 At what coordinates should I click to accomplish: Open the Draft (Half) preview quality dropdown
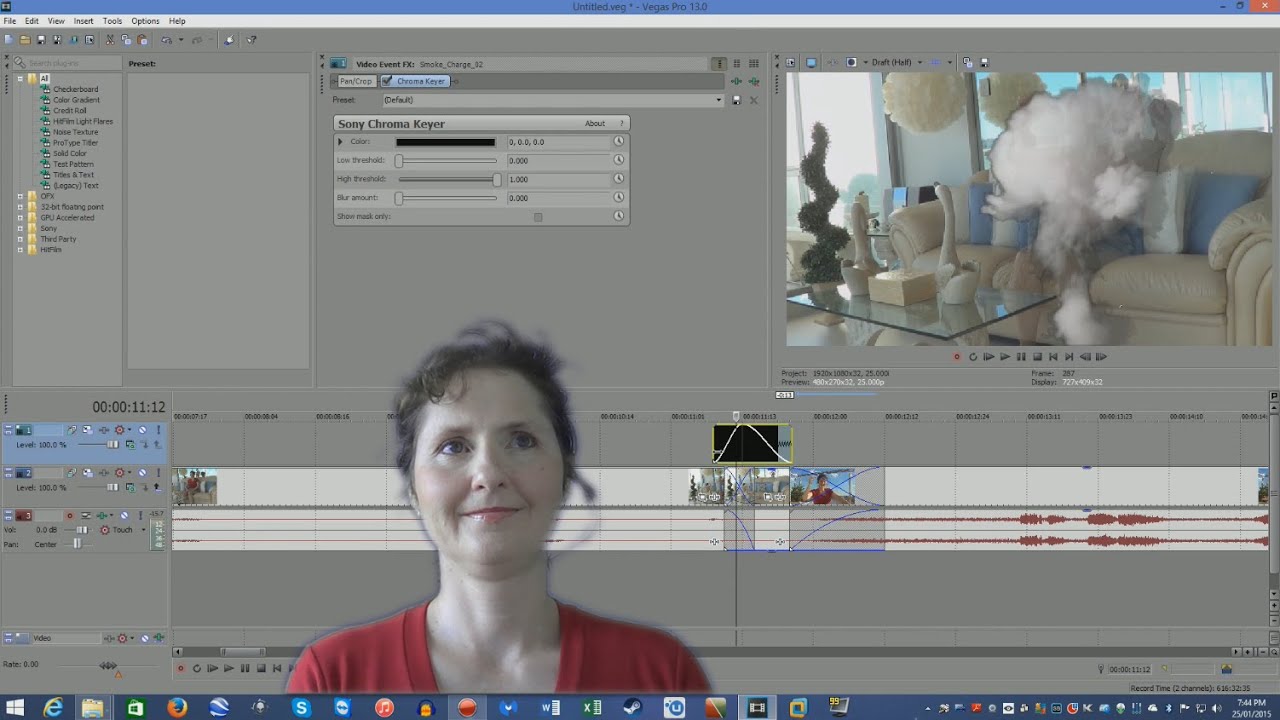(x=896, y=62)
